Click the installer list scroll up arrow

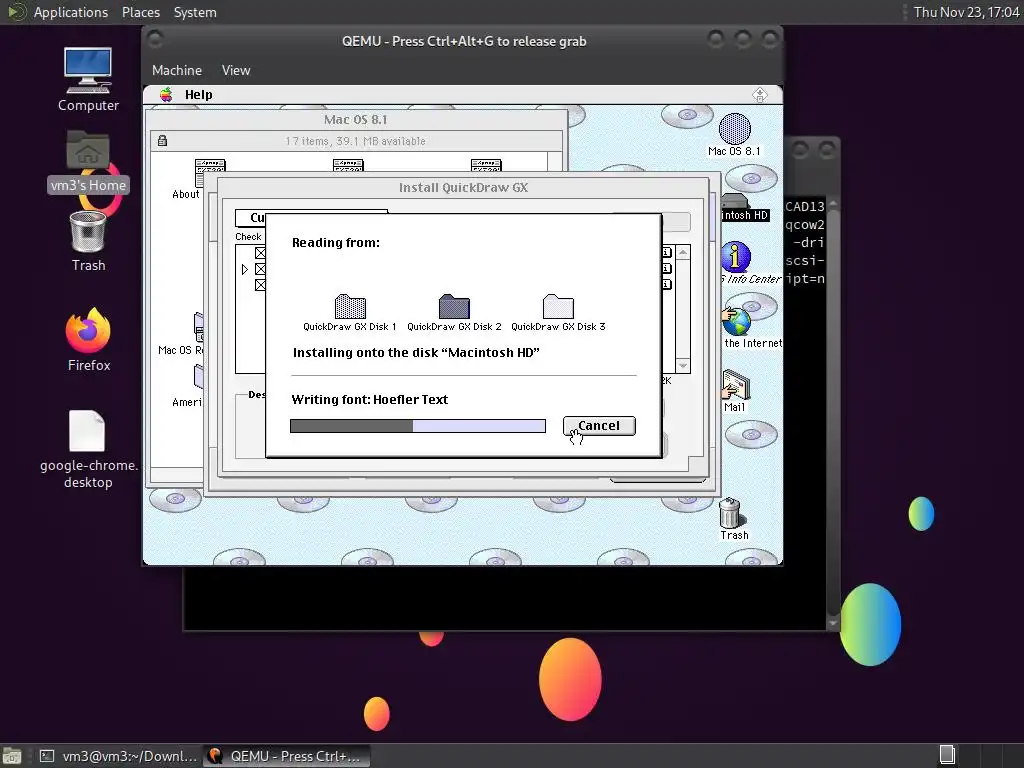tap(683, 252)
